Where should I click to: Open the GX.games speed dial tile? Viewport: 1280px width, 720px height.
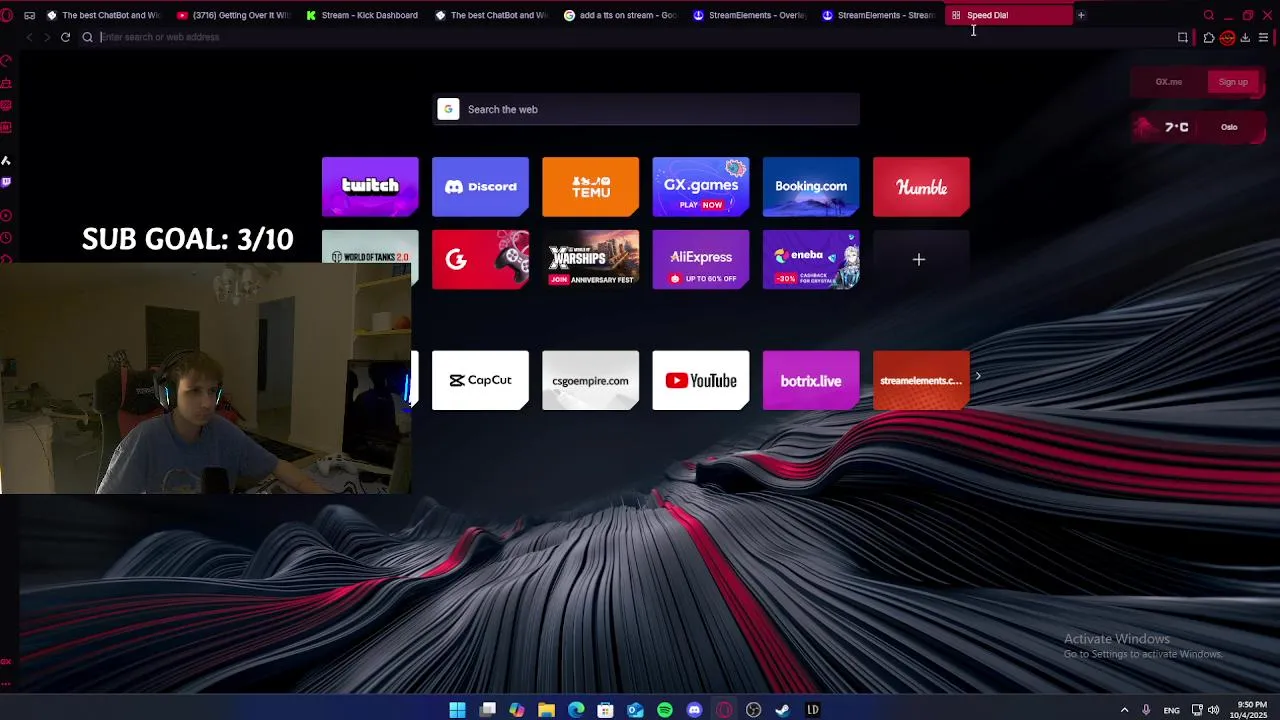click(x=700, y=186)
